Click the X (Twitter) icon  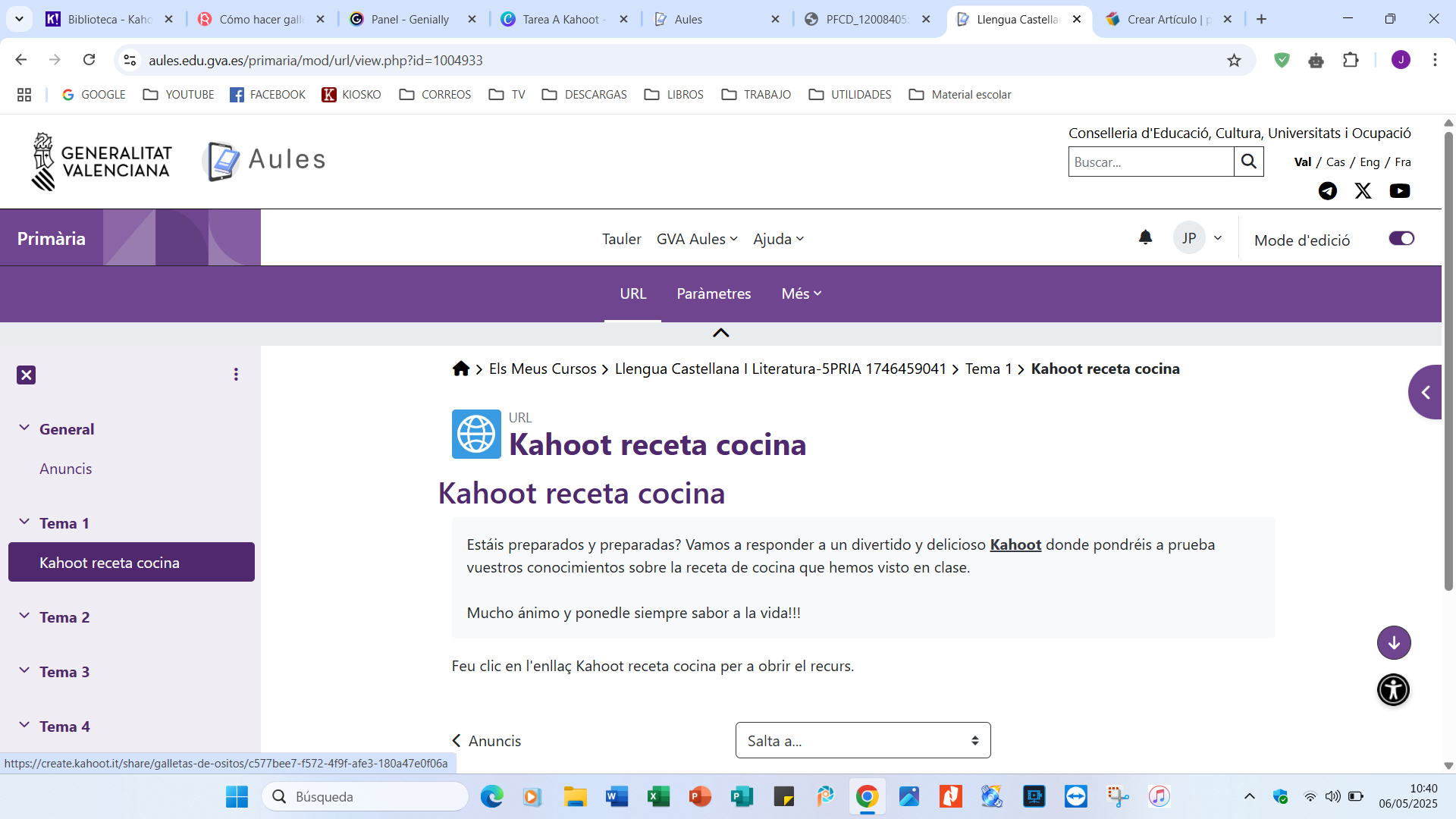click(1363, 191)
